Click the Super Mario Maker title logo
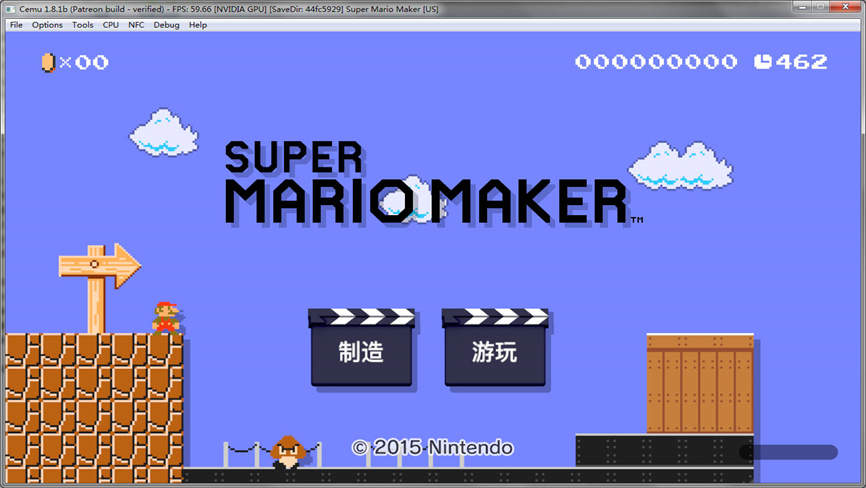The image size is (866, 488). pos(434,183)
